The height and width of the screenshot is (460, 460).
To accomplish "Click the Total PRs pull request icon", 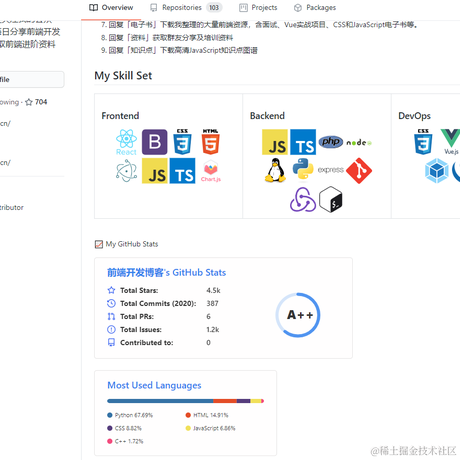I will (x=111, y=316).
